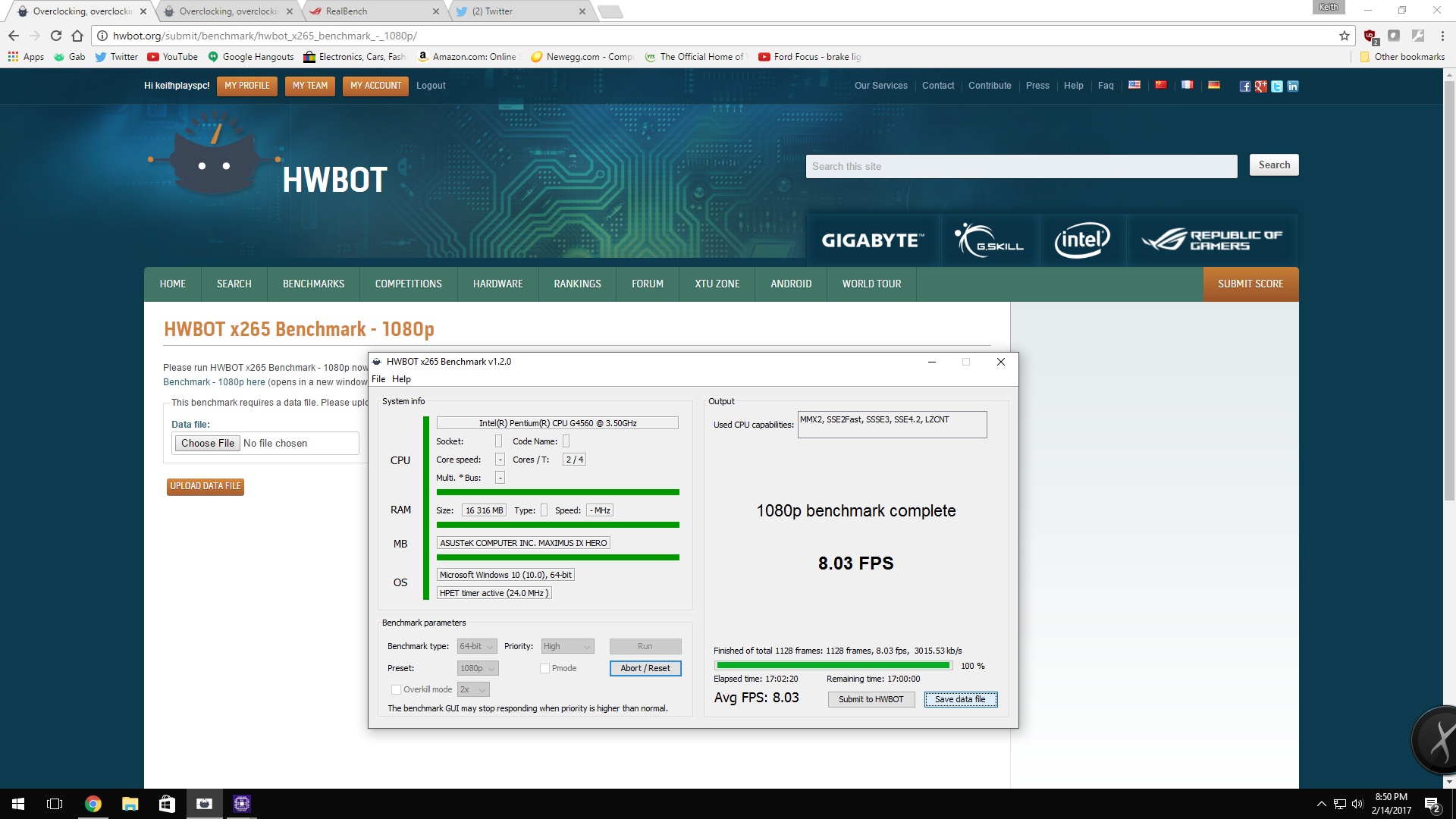Screen dimensions: 1456x819
Task: Open the Faq link in header
Action: pyautogui.click(x=1106, y=86)
